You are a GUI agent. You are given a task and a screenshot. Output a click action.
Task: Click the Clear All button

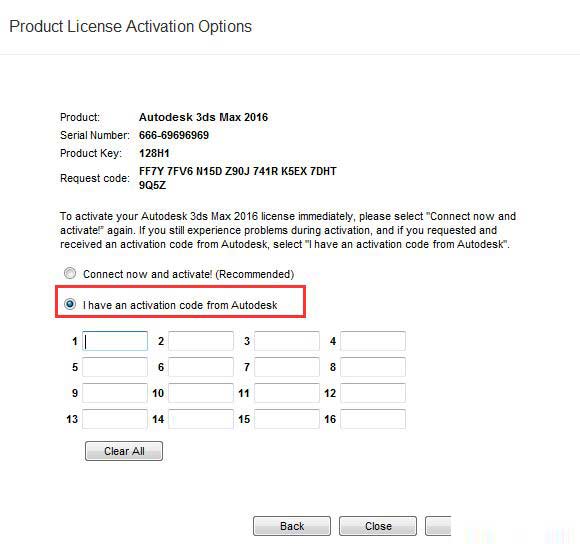click(124, 451)
